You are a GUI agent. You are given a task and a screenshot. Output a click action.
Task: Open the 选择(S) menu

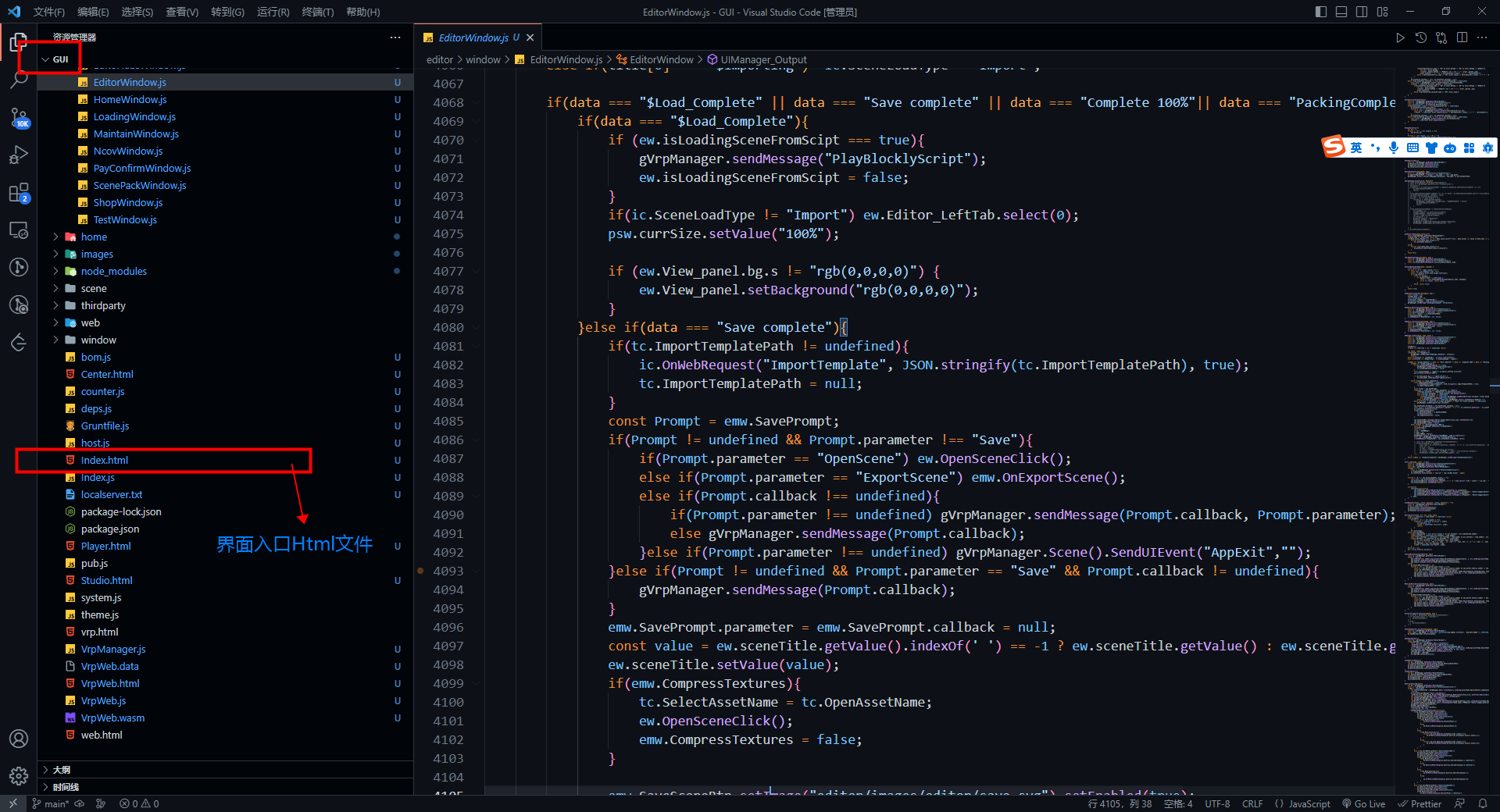coord(137,12)
